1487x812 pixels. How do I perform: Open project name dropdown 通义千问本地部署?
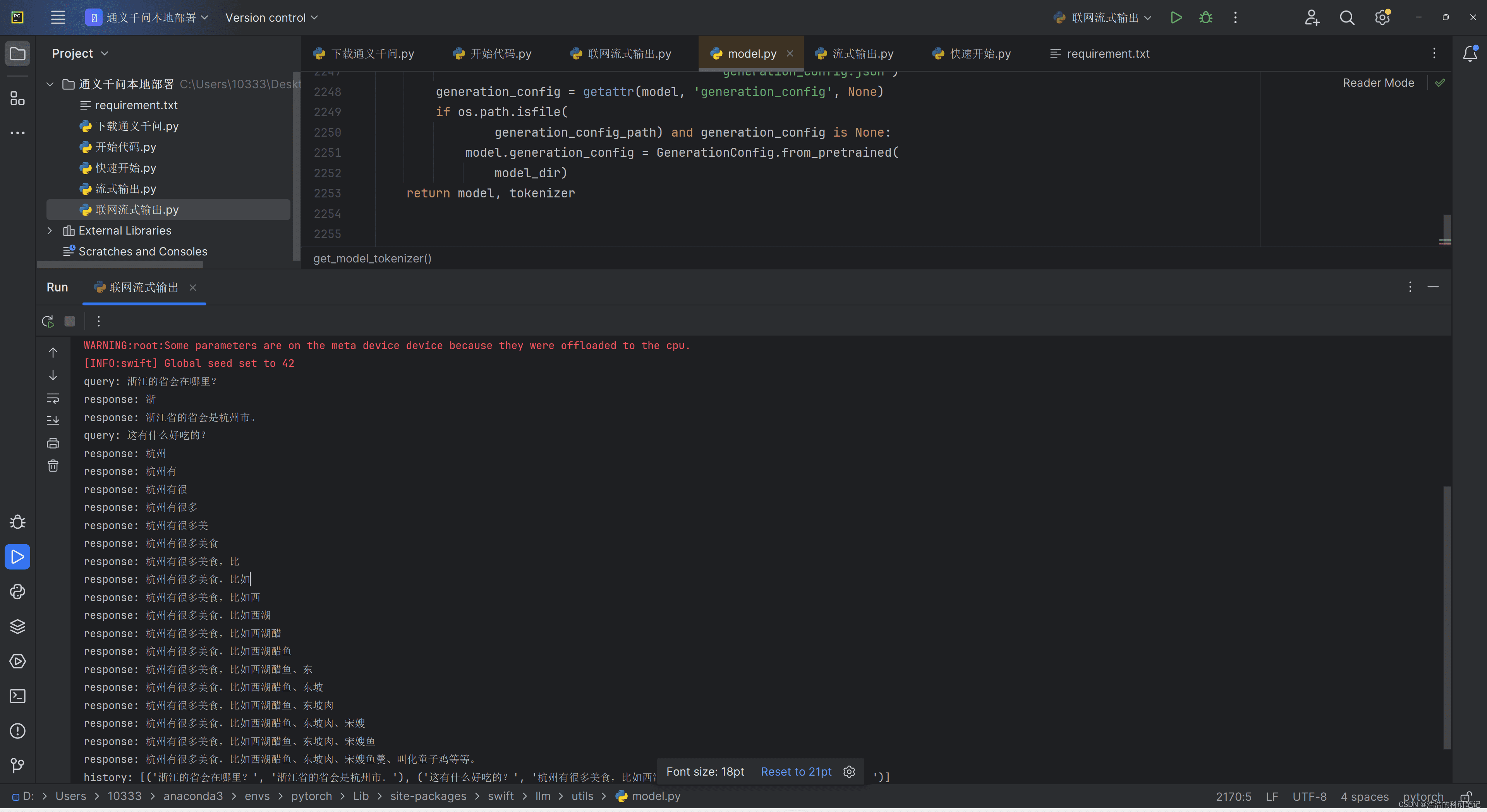point(147,17)
